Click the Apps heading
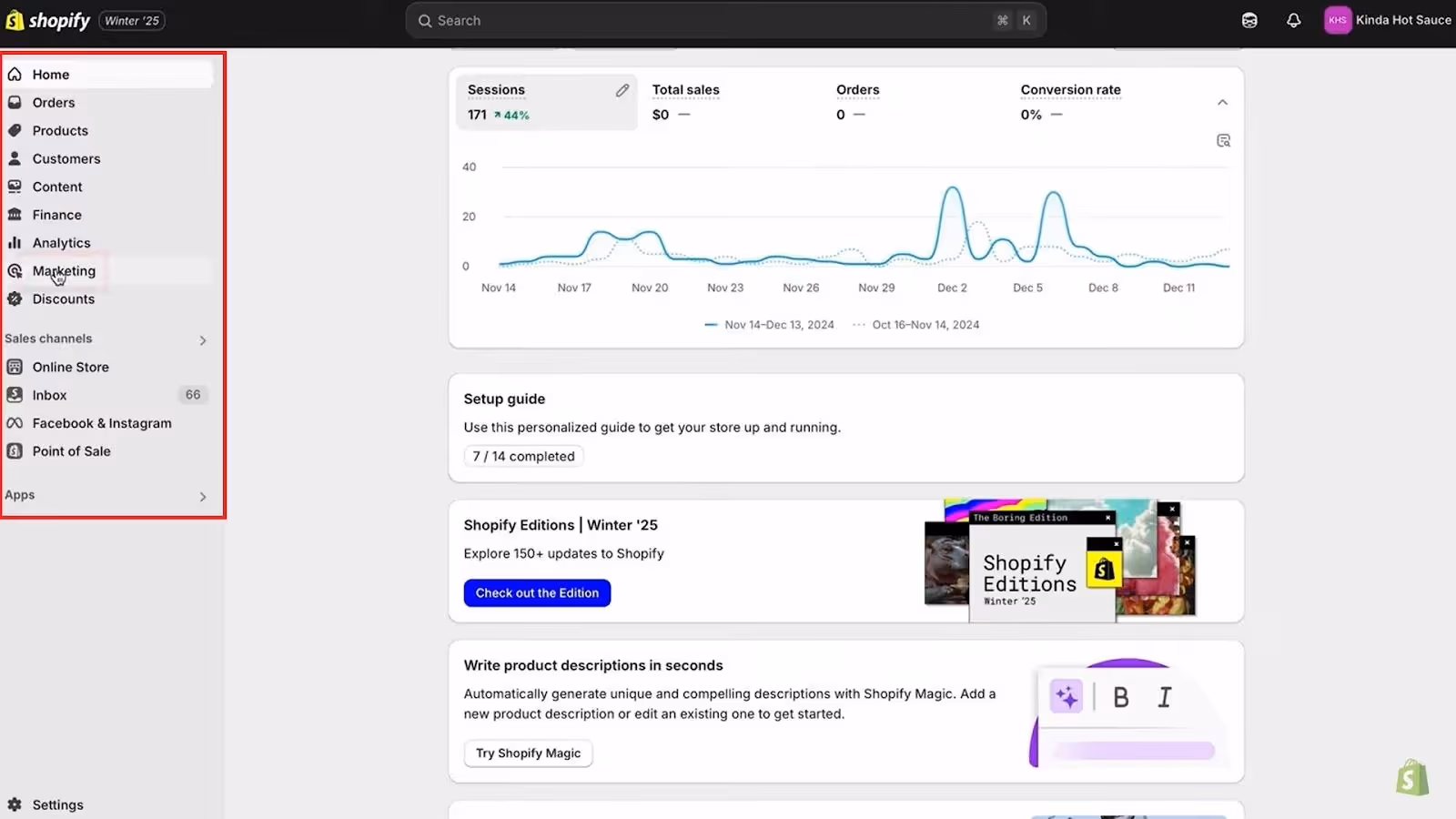 20,495
